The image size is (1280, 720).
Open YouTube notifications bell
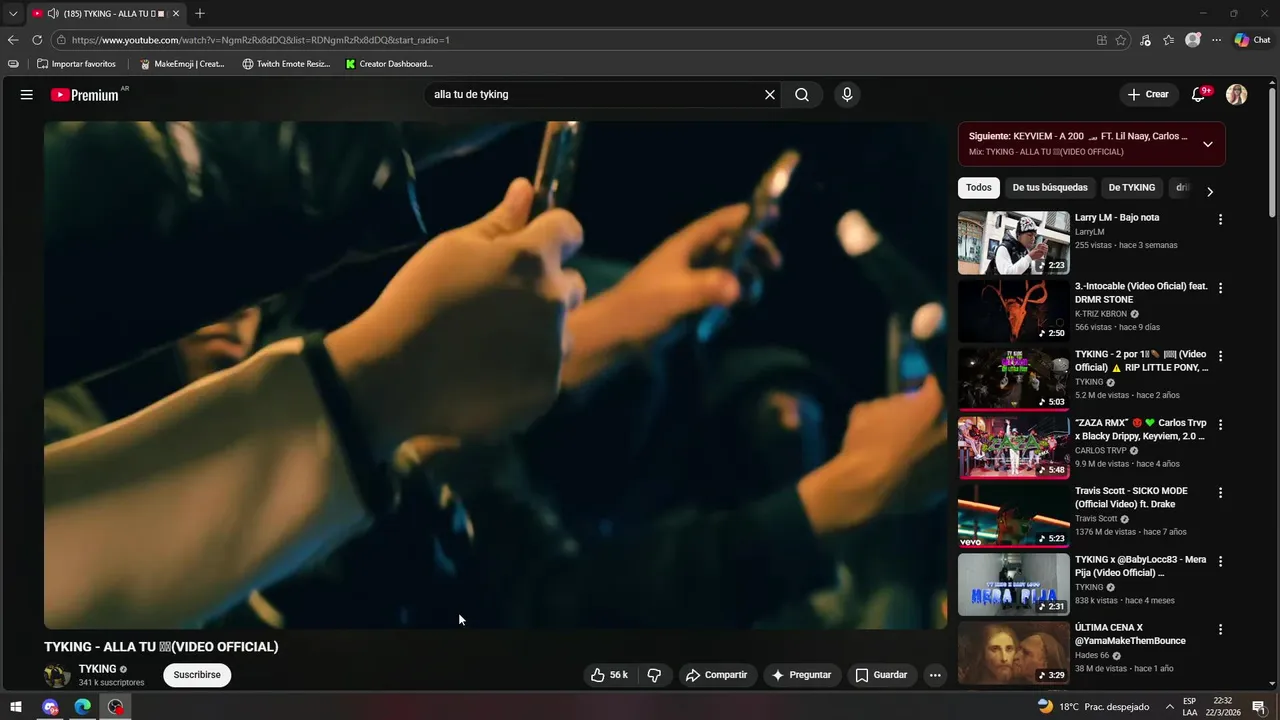1199,95
